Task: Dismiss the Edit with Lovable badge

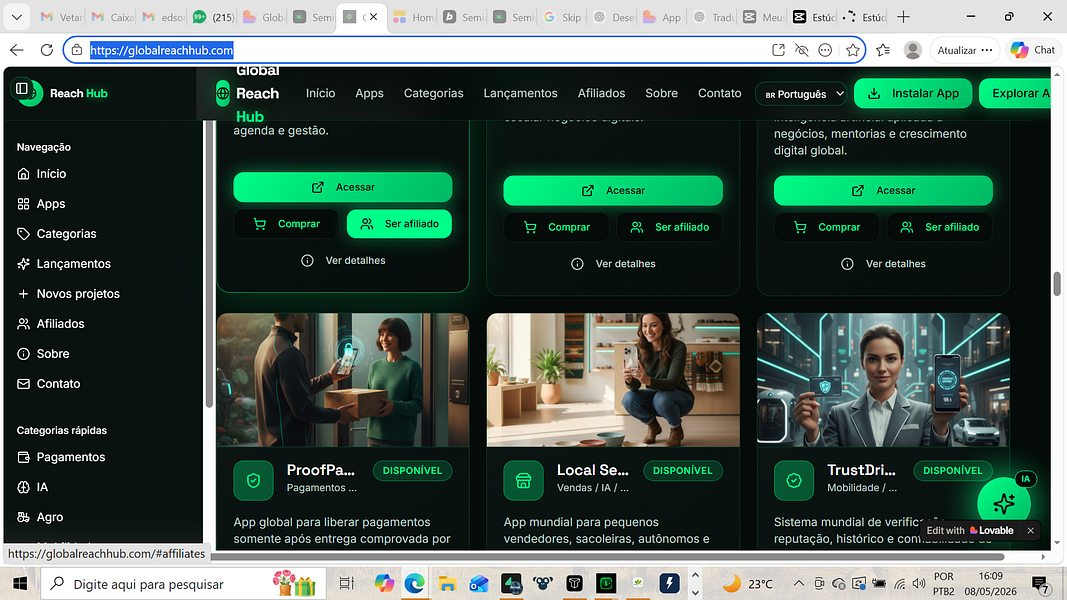Action: tap(1030, 531)
